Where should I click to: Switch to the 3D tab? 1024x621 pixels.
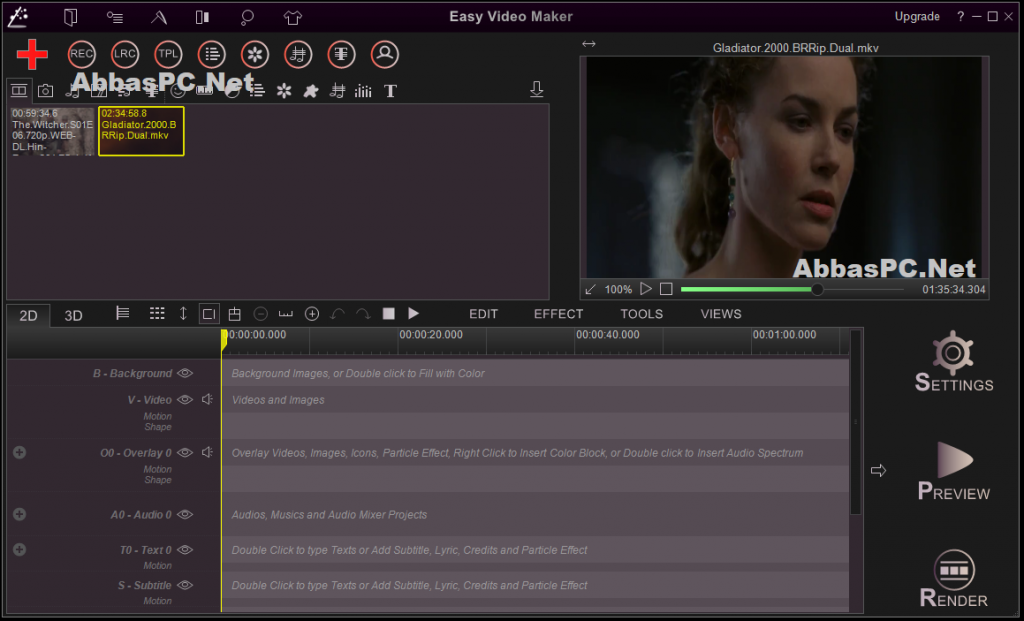(73, 315)
